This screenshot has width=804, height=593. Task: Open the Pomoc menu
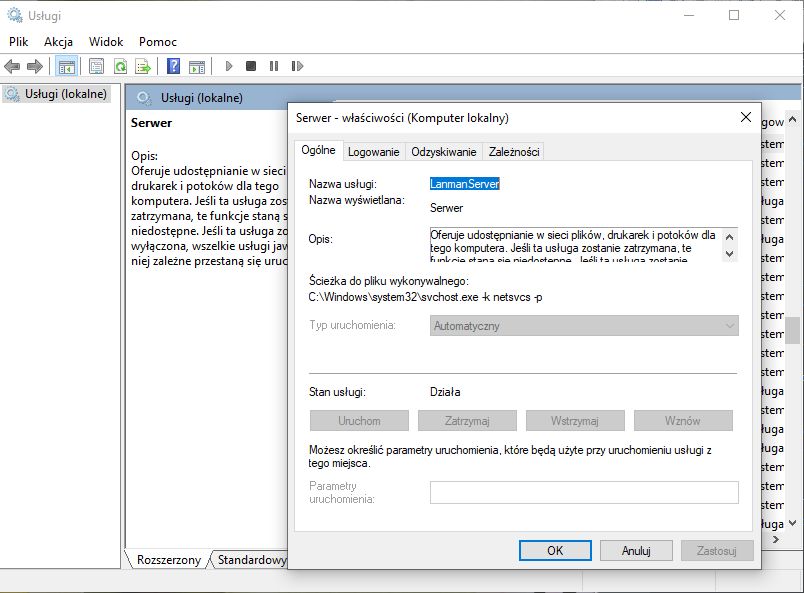pos(158,42)
